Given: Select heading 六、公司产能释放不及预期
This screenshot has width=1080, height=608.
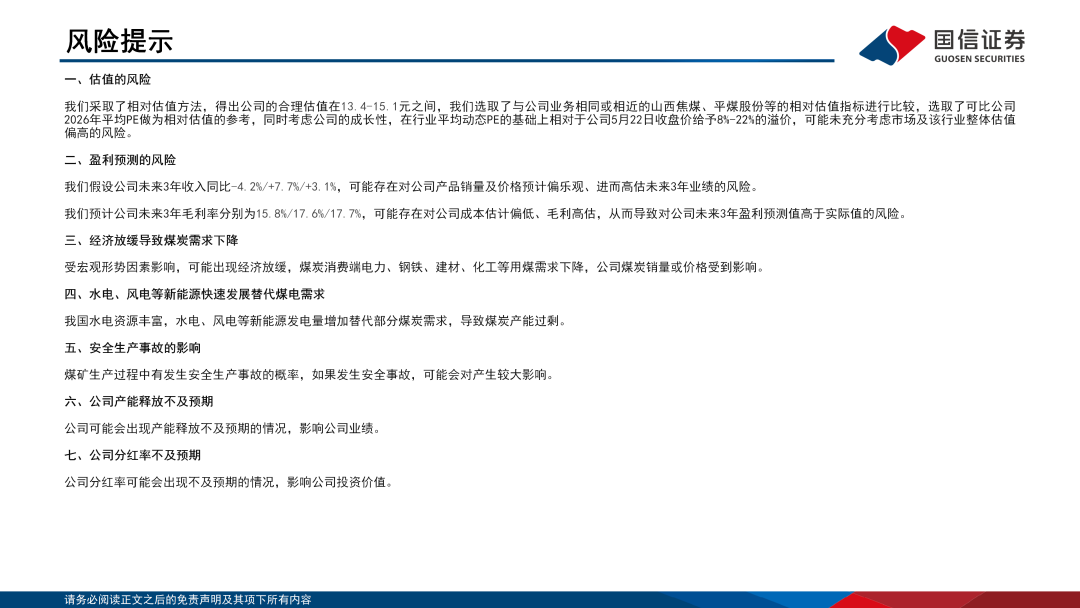Looking at the screenshot, I should point(139,402).
